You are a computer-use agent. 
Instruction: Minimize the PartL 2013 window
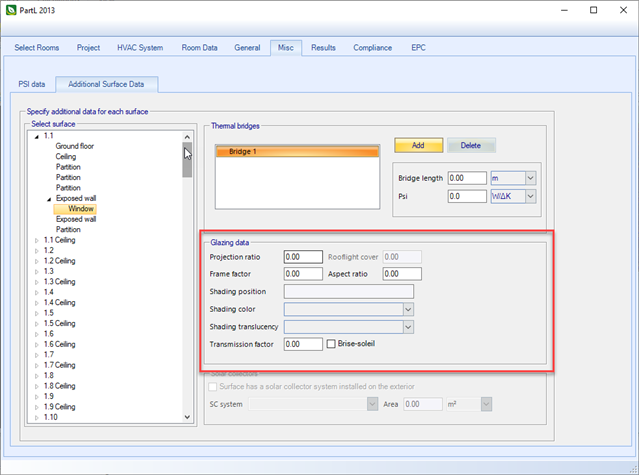pos(564,10)
